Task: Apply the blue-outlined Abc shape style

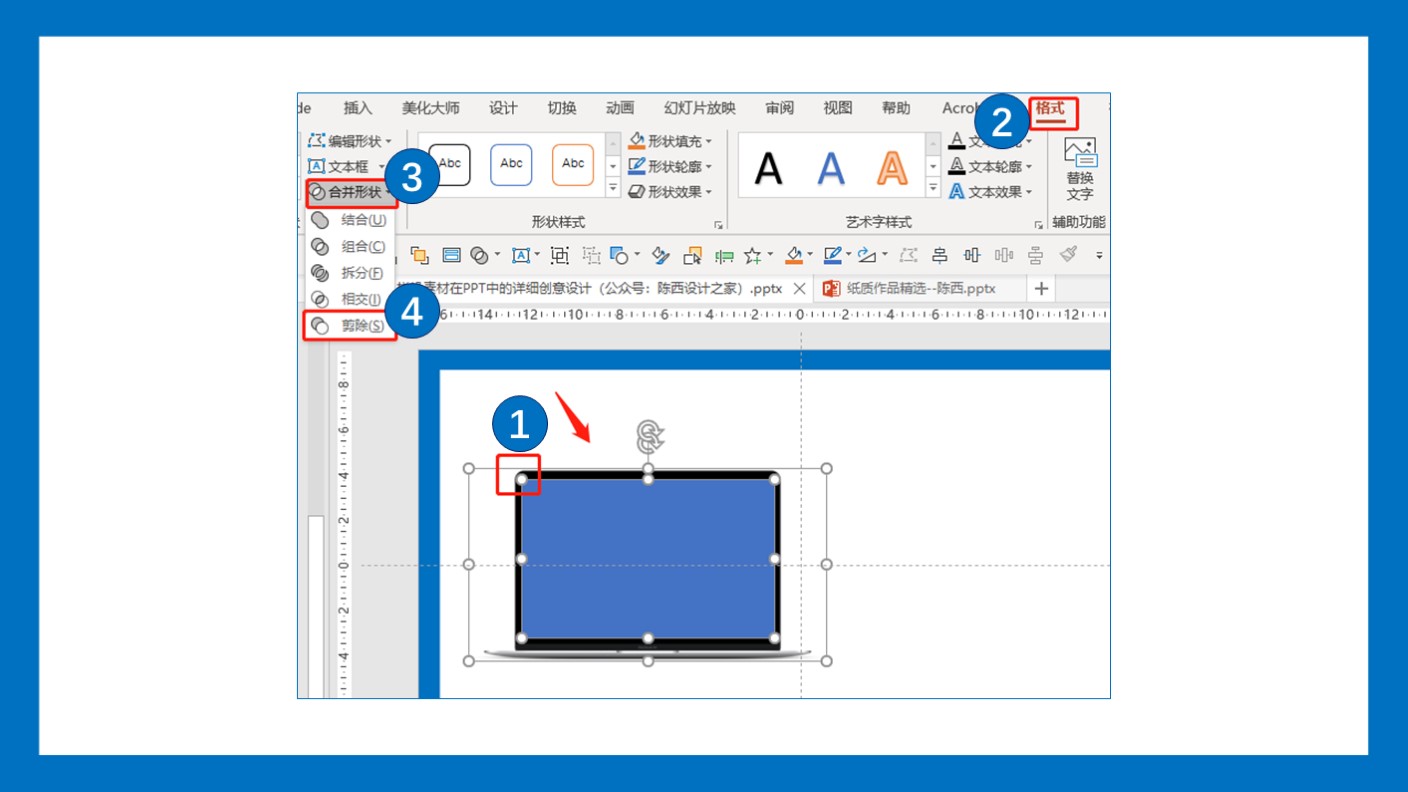Action: pyautogui.click(x=511, y=164)
